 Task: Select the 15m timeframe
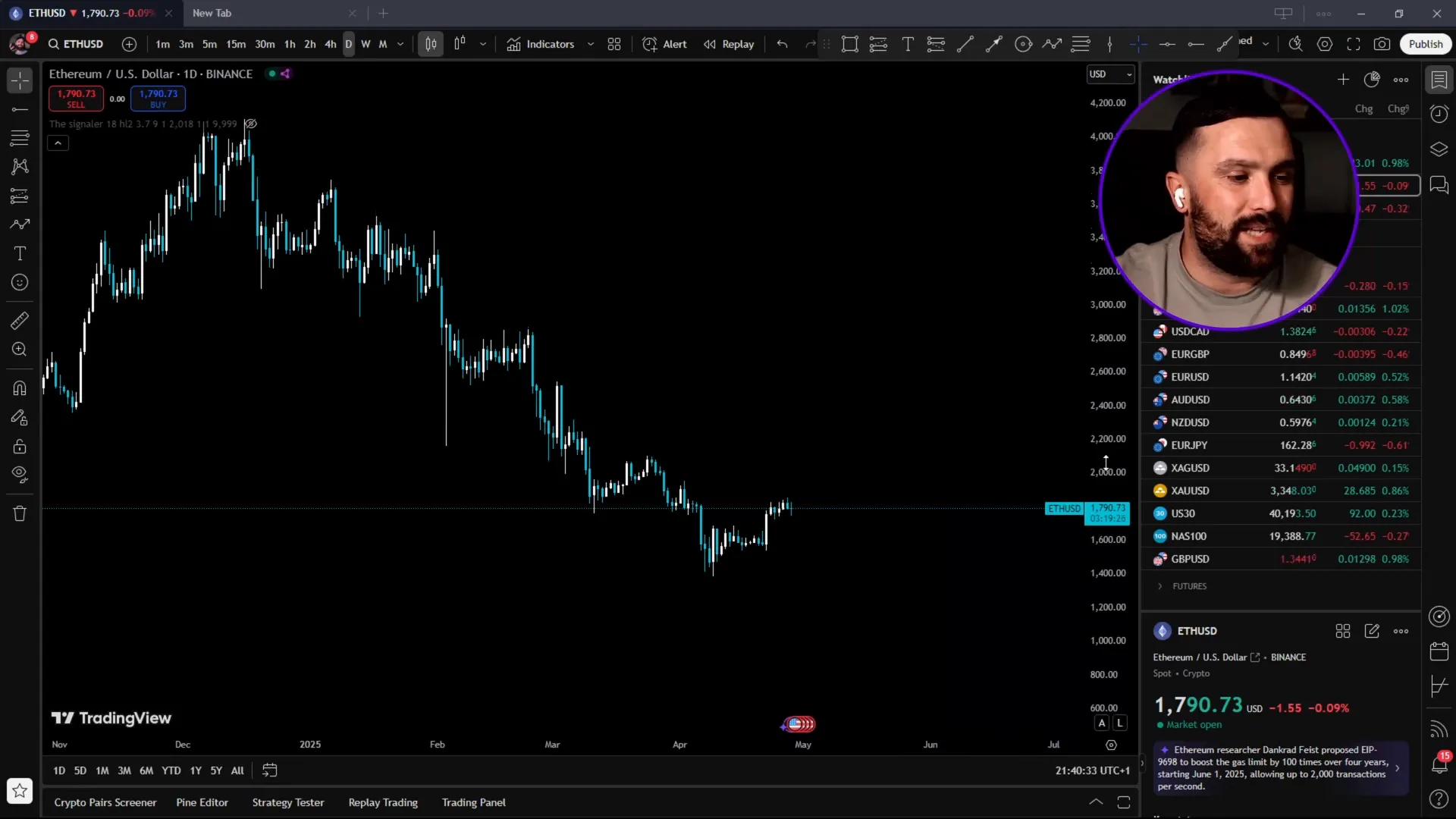click(x=236, y=44)
